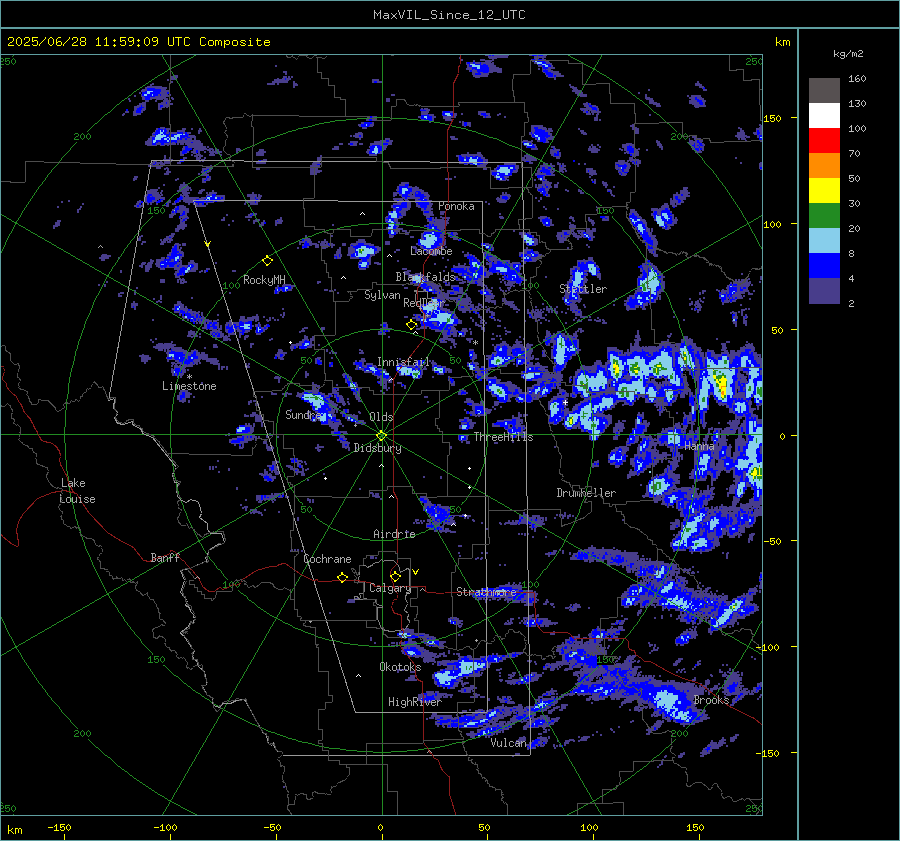The width and height of the screenshot is (900, 841).
Task: Click the Drumheller label
Action: (x=586, y=493)
